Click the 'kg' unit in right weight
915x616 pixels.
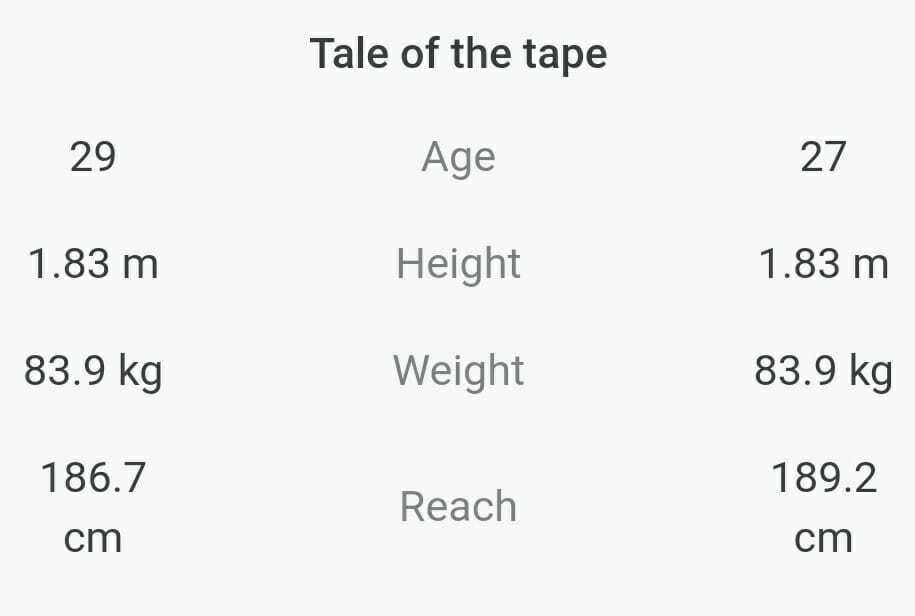point(871,373)
